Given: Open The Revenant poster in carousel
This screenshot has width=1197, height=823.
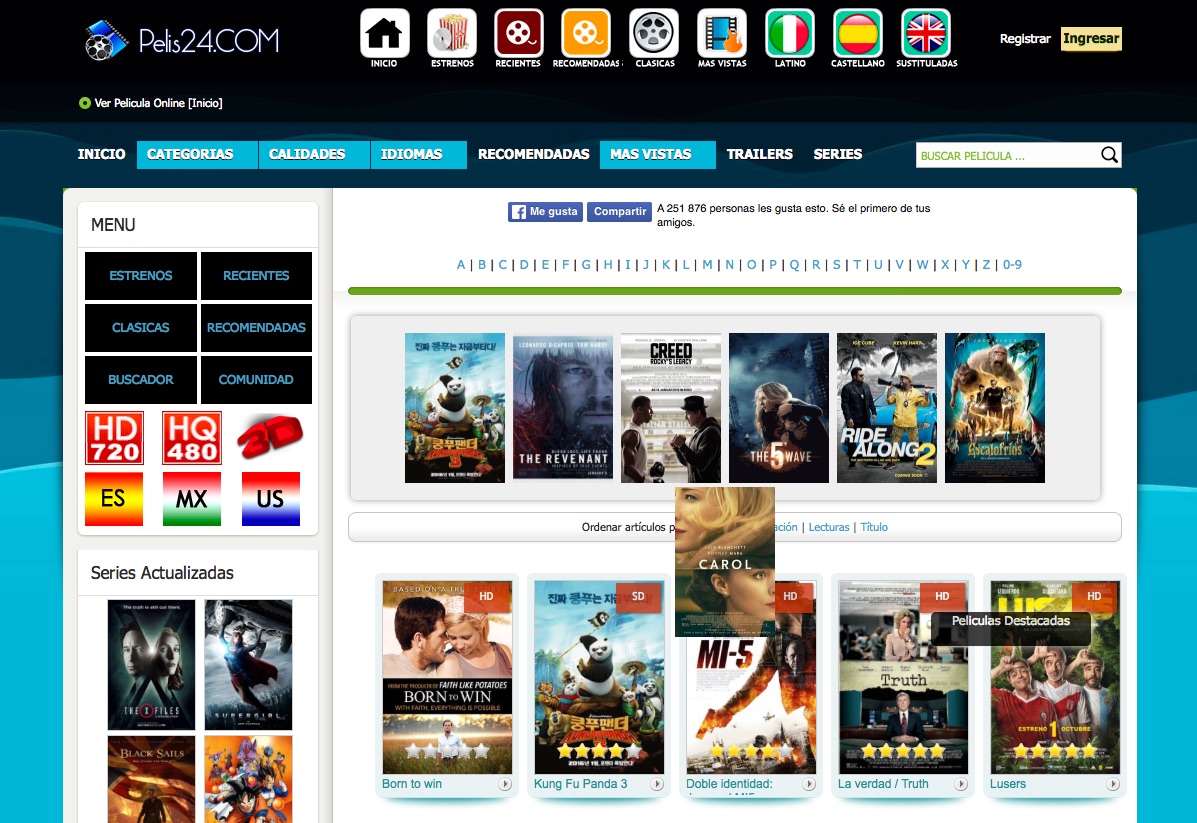Looking at the screenshot, I should [x=563, y=408].
